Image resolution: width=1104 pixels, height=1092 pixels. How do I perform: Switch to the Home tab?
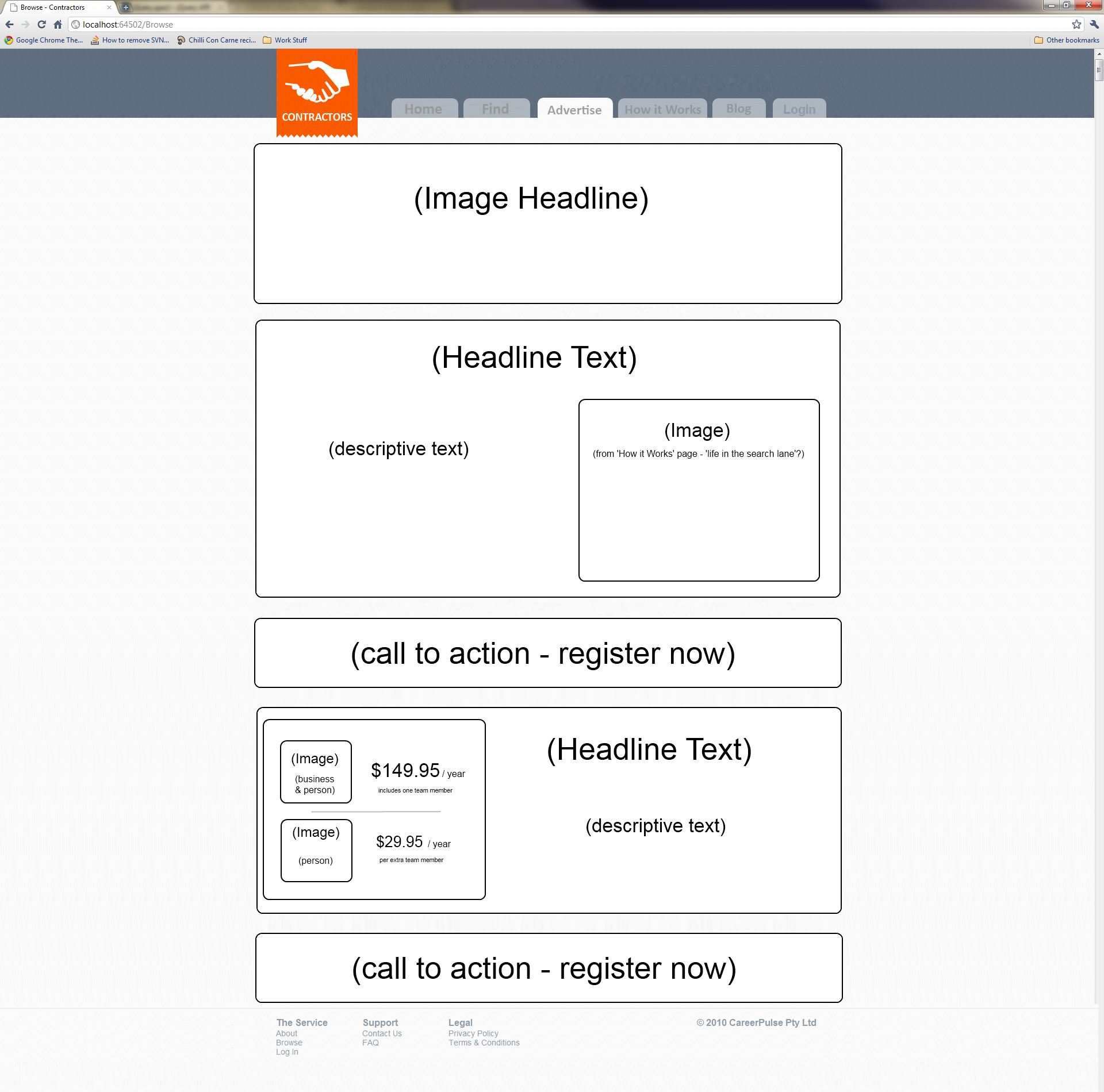[424, 109]
